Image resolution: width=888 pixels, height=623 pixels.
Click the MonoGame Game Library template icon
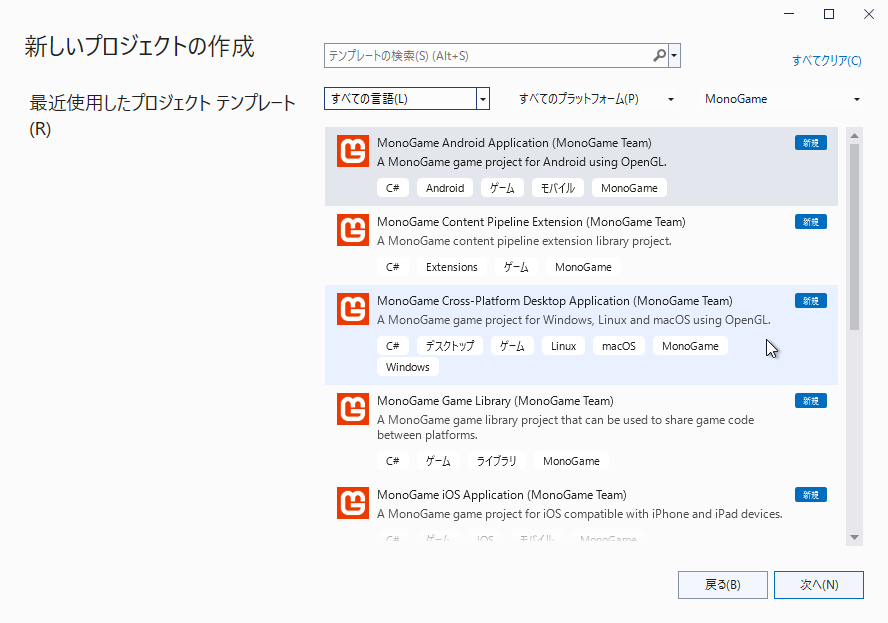click(353, 409)
